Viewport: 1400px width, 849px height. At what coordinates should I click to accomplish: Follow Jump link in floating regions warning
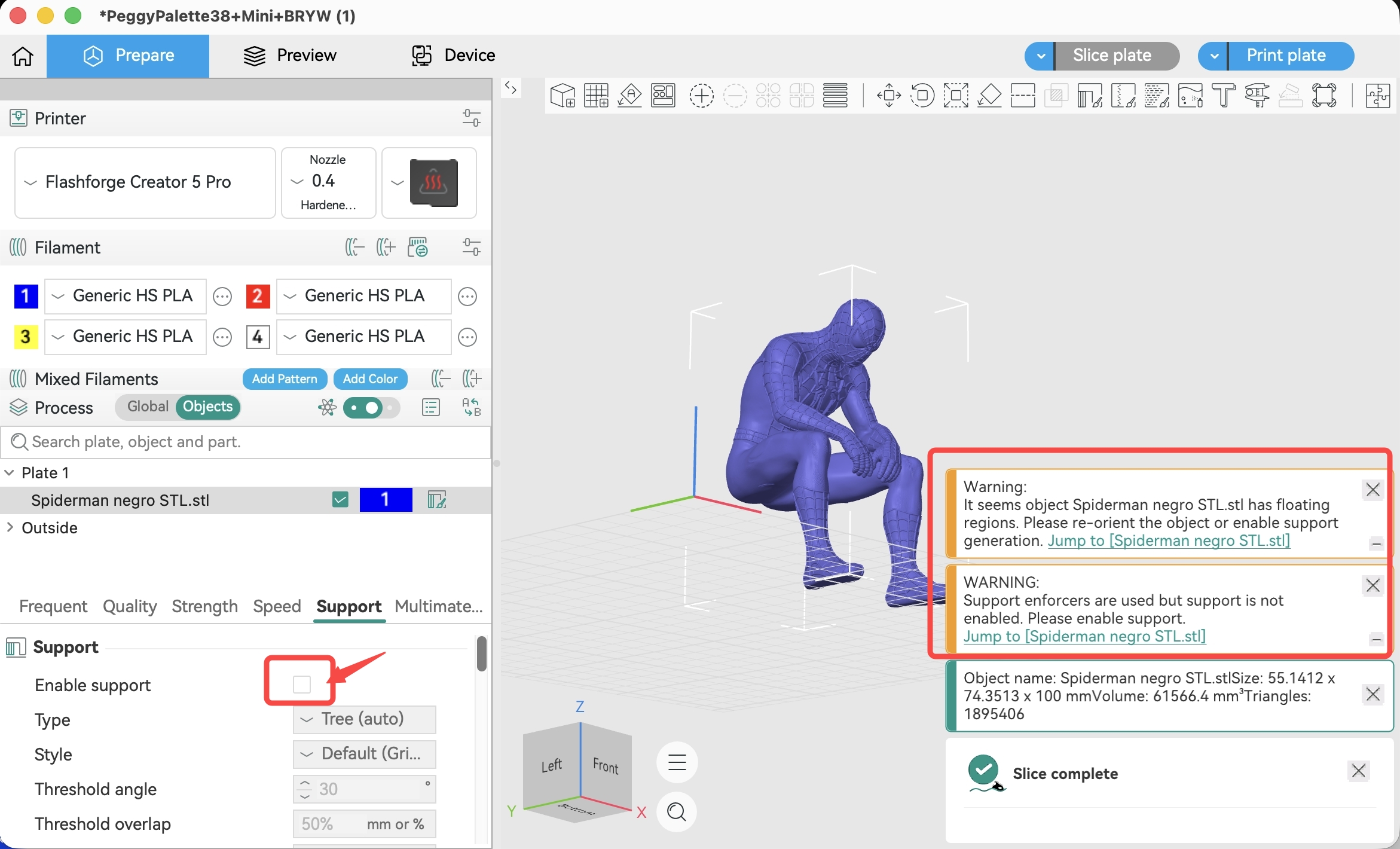tap(1169, 540)
